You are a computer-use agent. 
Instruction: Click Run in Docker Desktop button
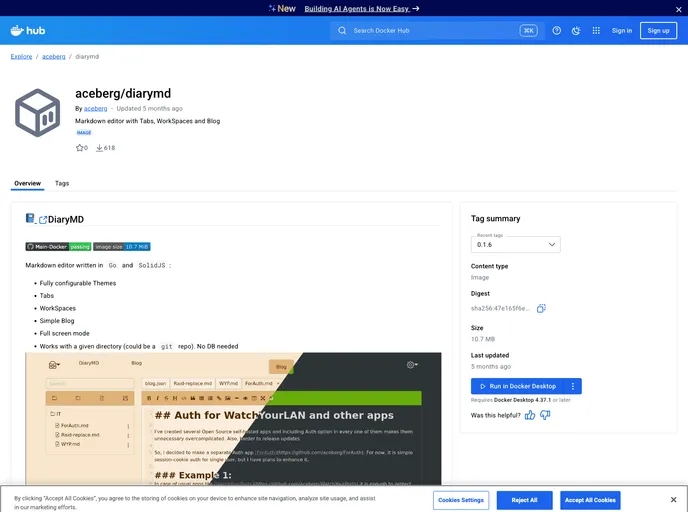pos(518,386)
